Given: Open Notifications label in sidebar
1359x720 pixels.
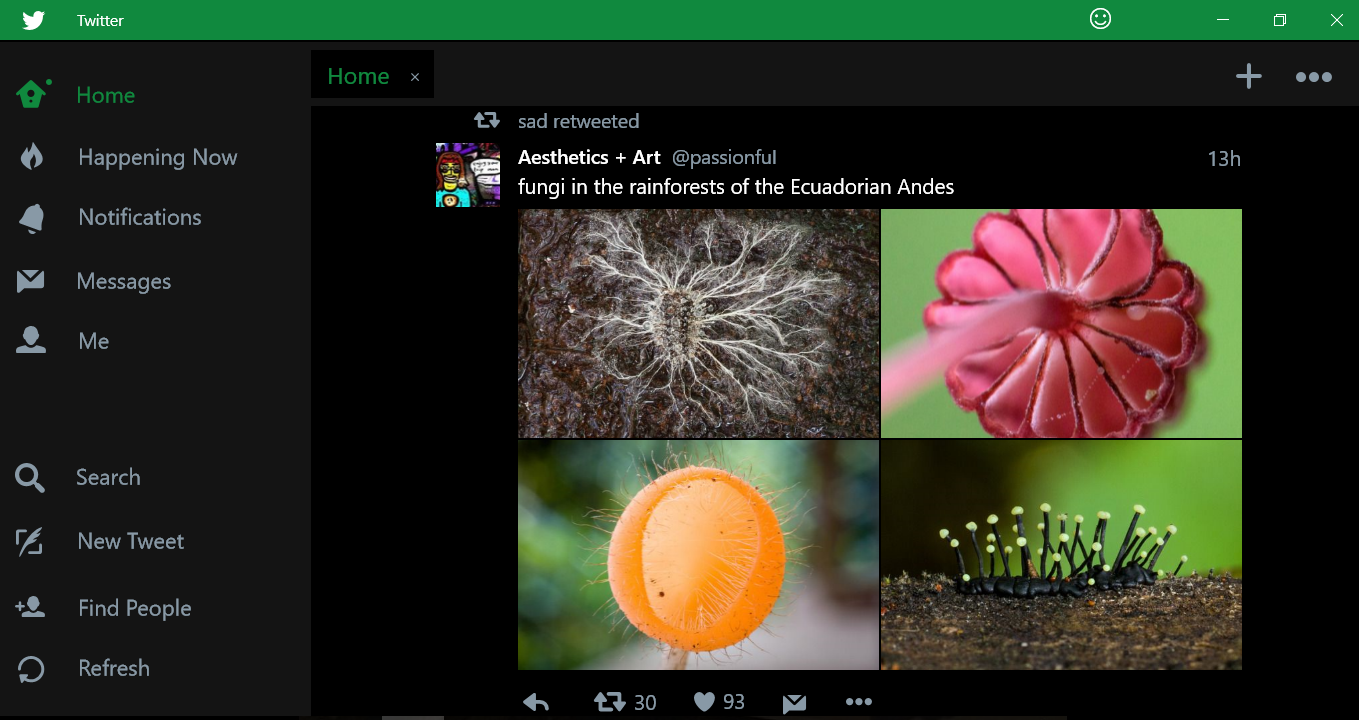Looking at the screenshot, I should [x=140, y=217].
